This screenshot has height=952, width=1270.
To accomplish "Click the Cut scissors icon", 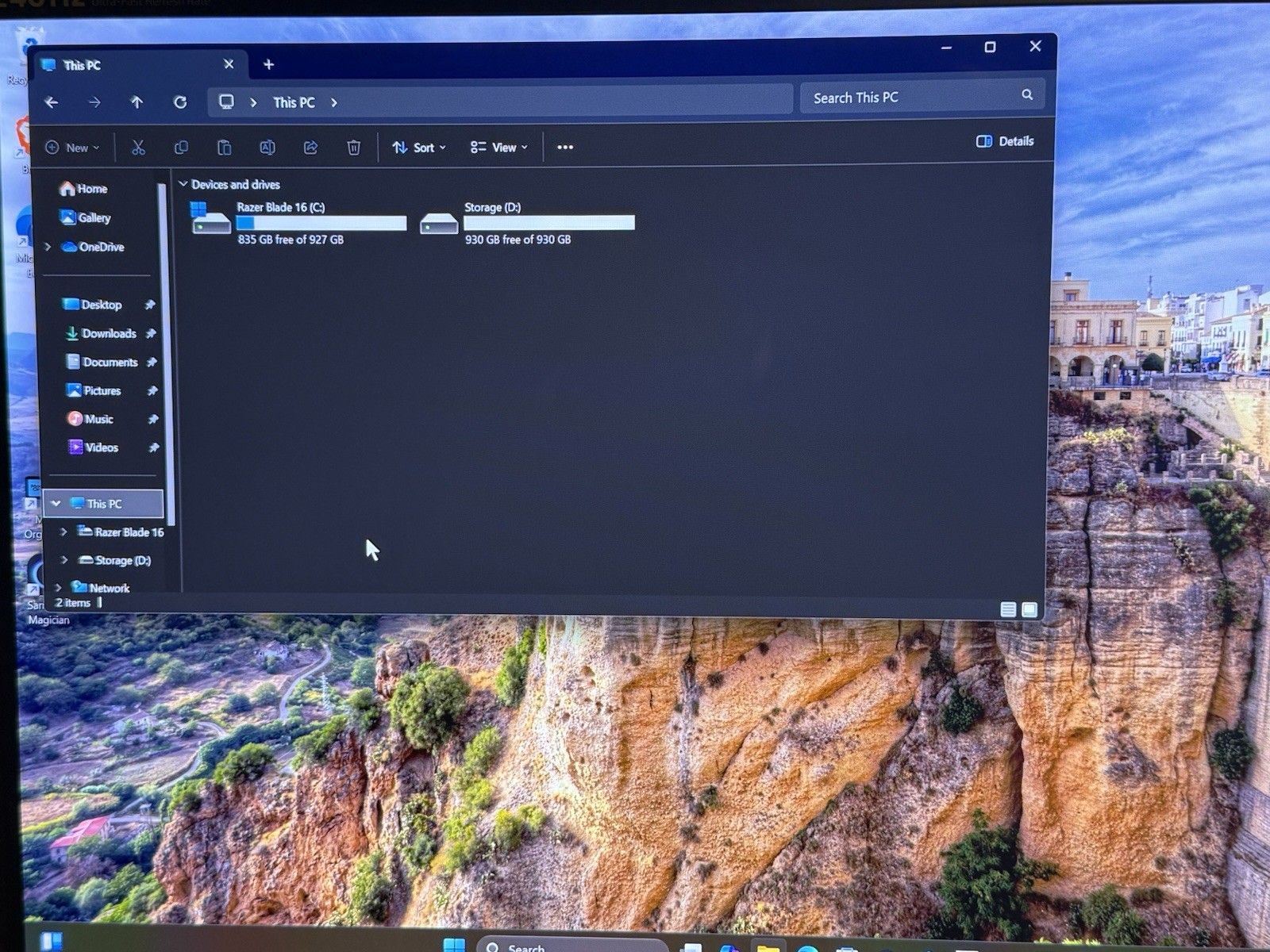I will 138,148.
